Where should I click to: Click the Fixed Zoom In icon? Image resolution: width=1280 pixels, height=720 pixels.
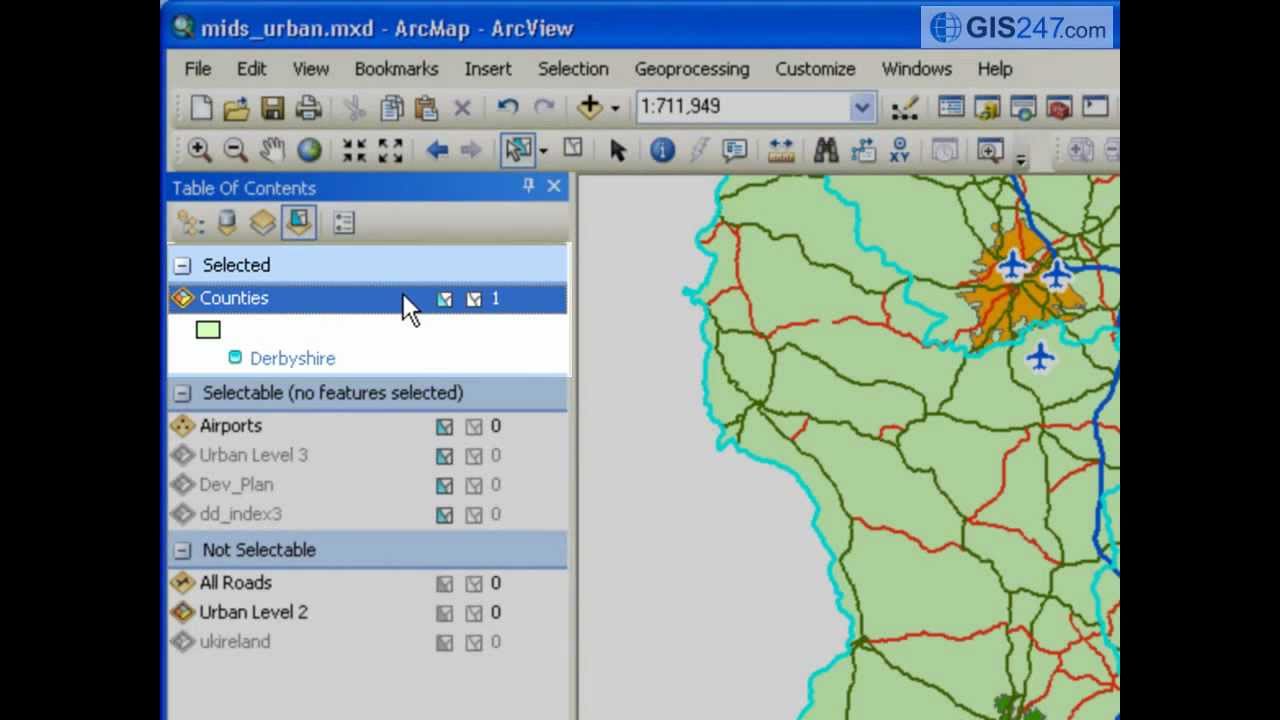(x=354, y=150)
